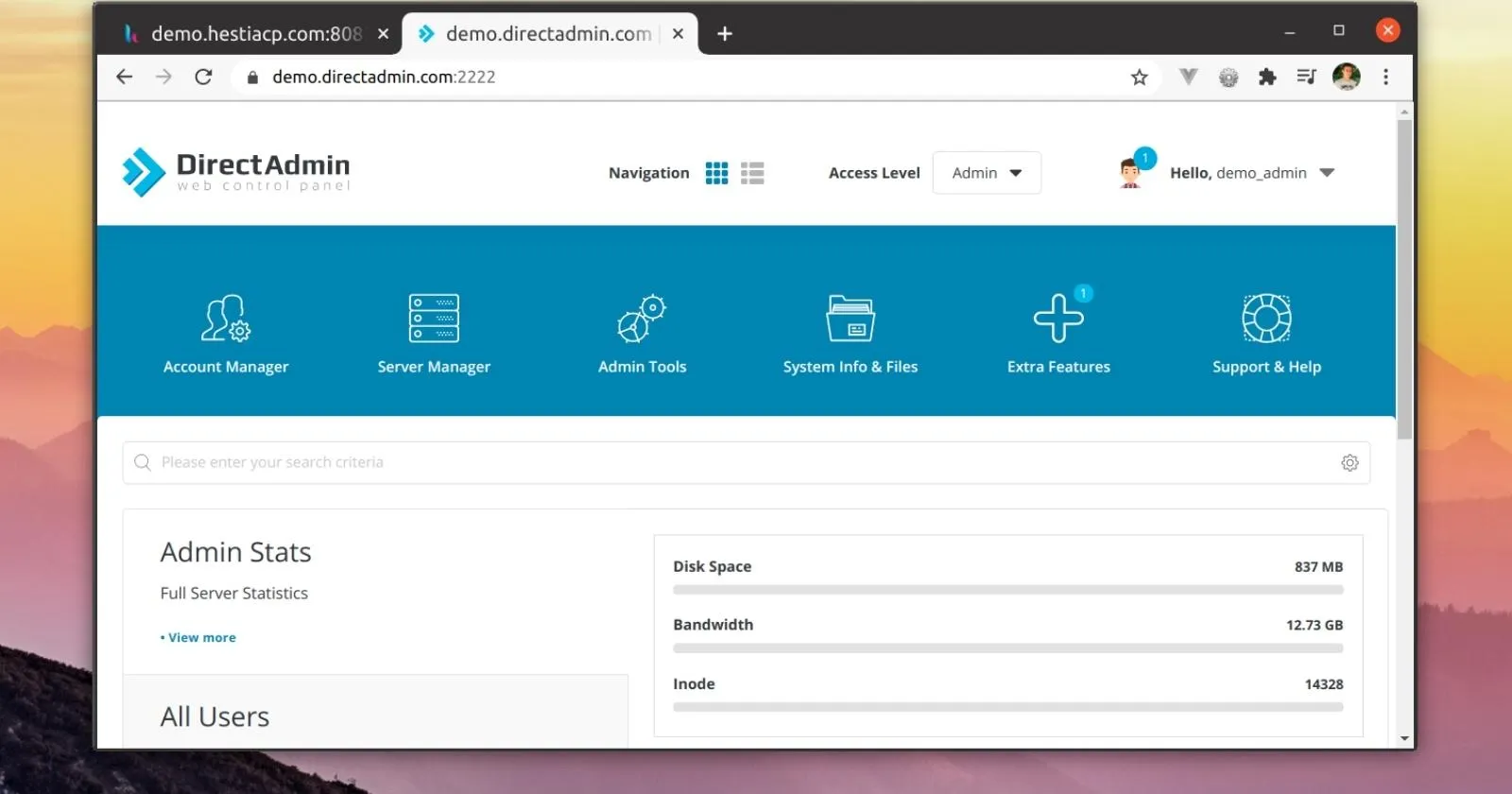Open the browser extensions puzzle icon
The image size is (1512, 794).
pos(1267,78)
